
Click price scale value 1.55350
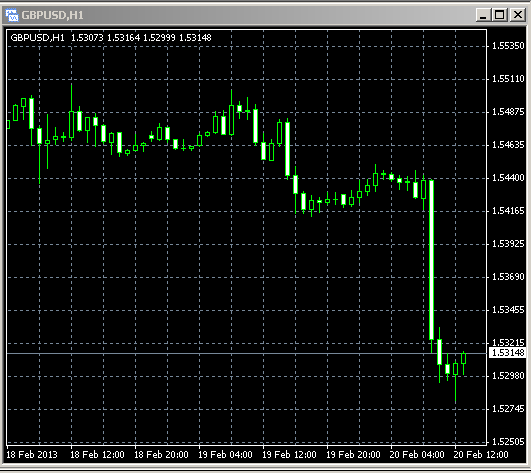pyautogui.click(x=508, y=46)
